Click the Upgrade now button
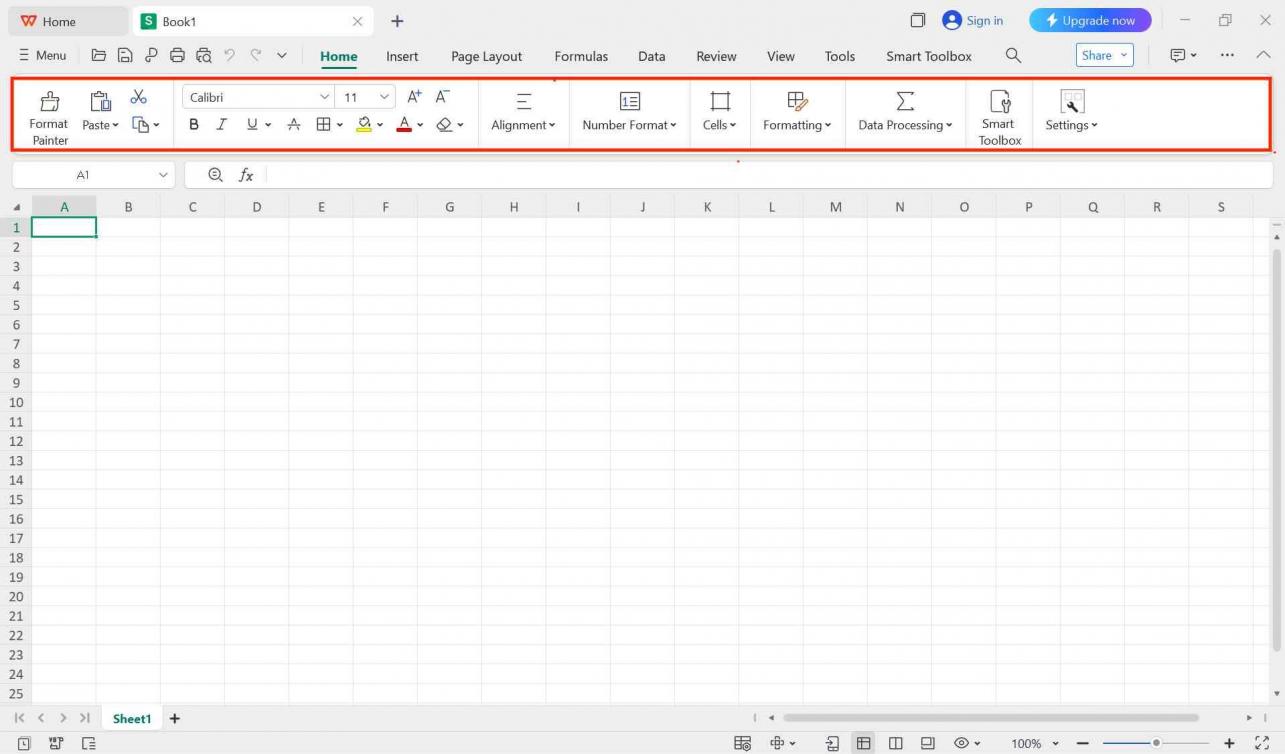The width and height of the screenshot is (1285, 754). pos(1090,20)
